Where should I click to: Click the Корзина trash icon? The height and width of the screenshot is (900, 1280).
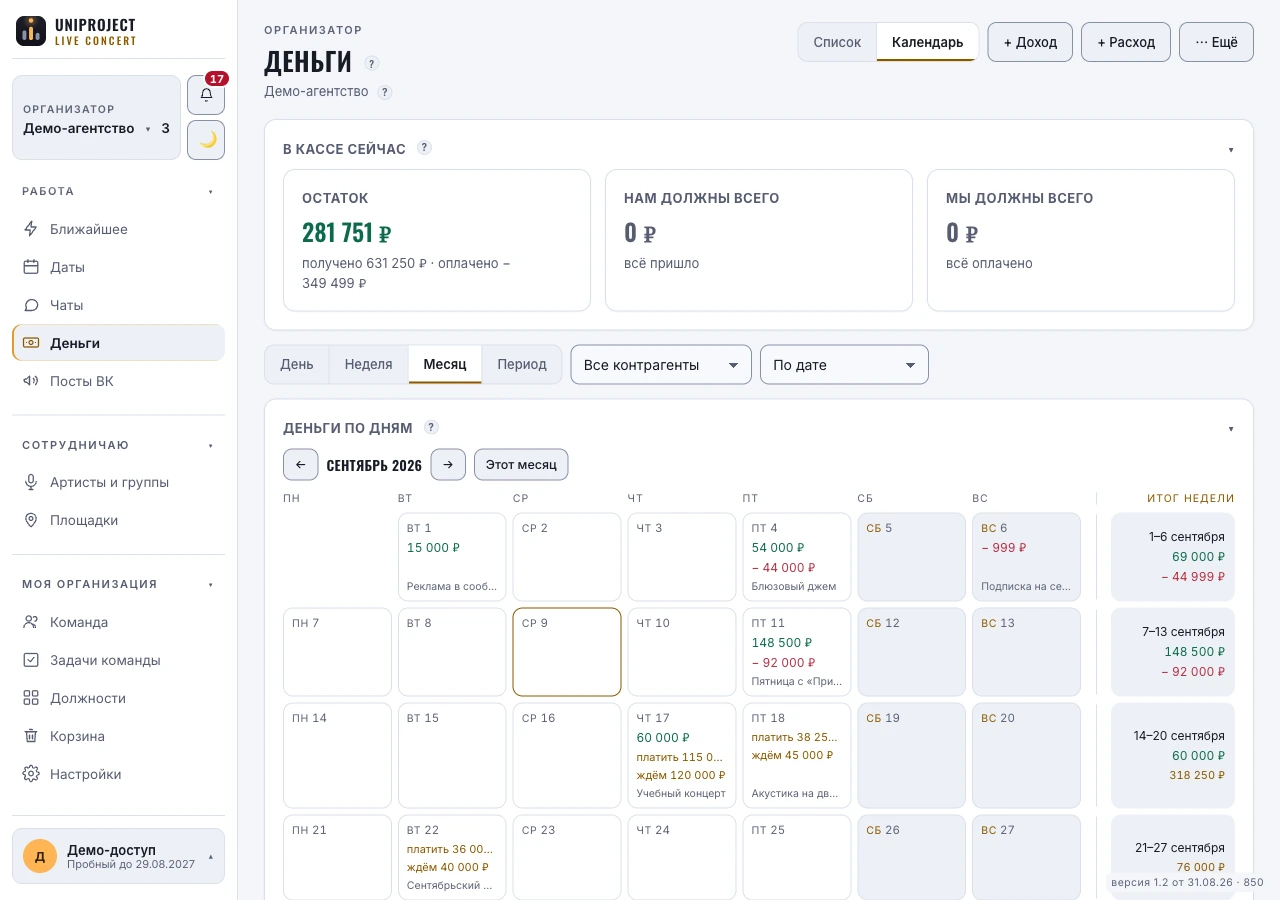[31, 736]
